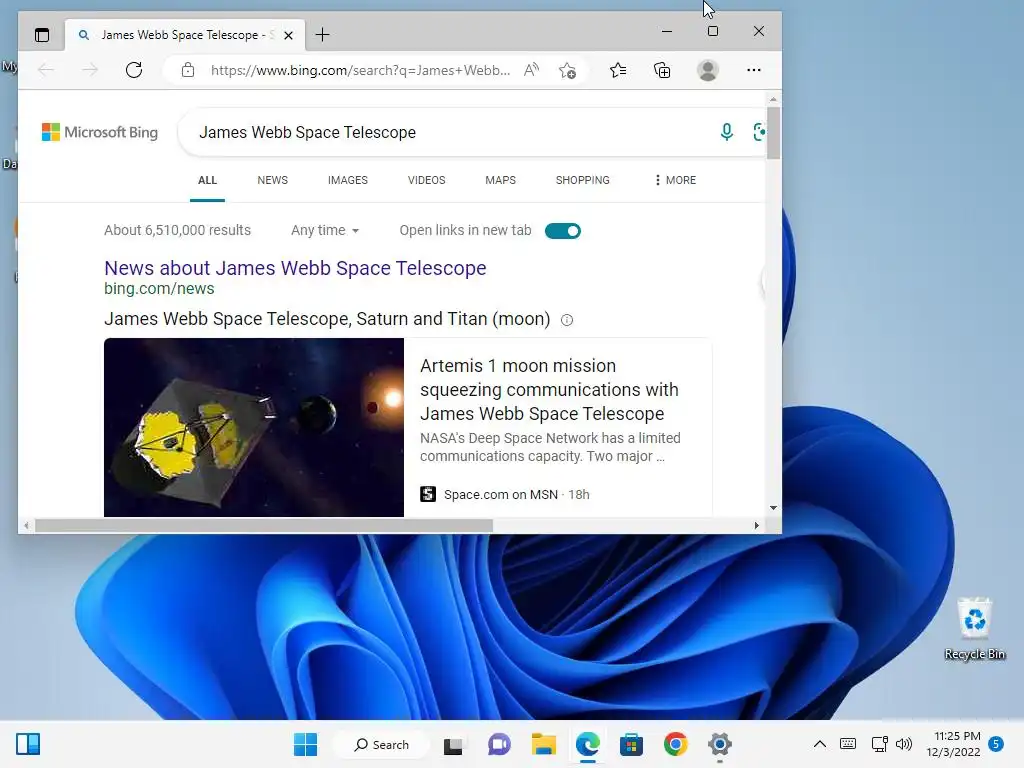
Task: Refresh the current page
Action: (134, 70)
